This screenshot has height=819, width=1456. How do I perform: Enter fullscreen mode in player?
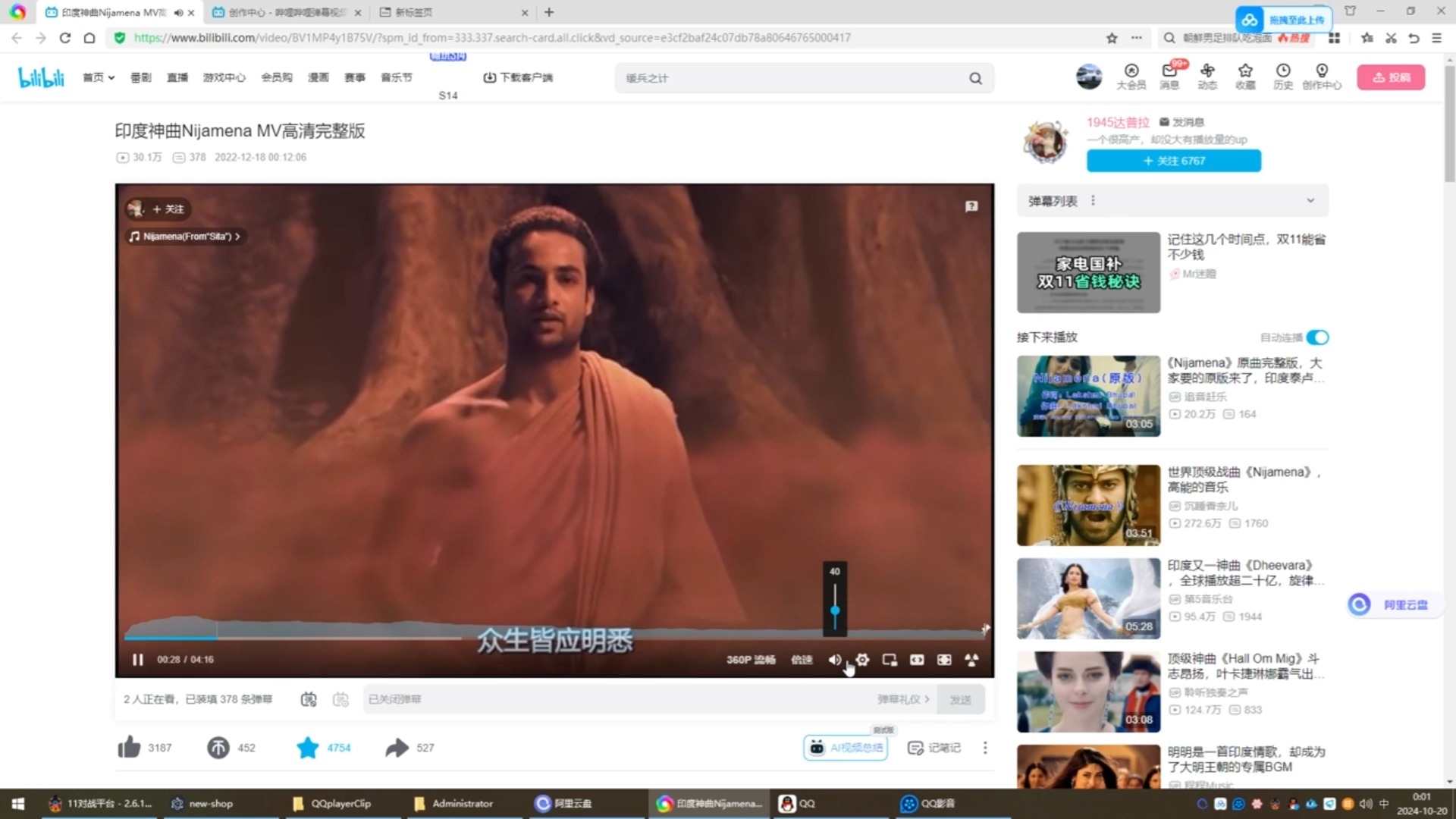(x=971, y=660)
